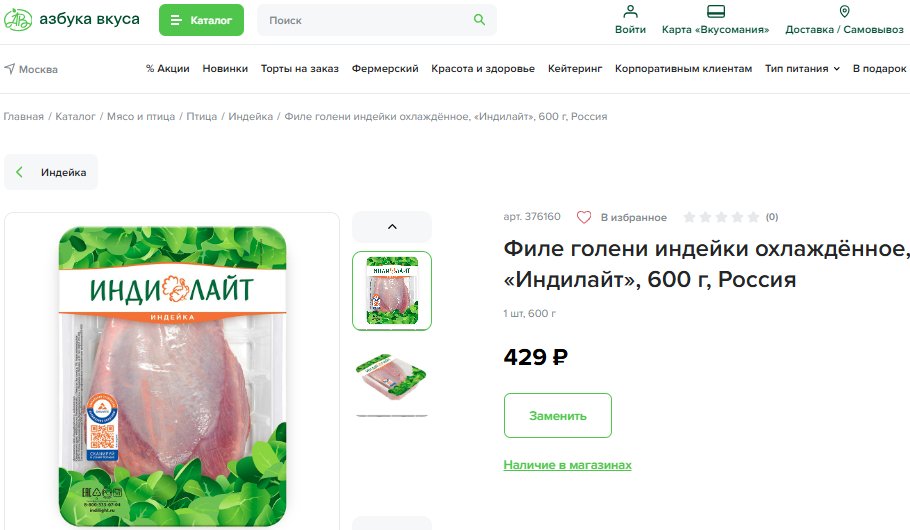Click the Доставка / Самовывоз location pin
Screen dimensions: 910x530
pos(844,11)
